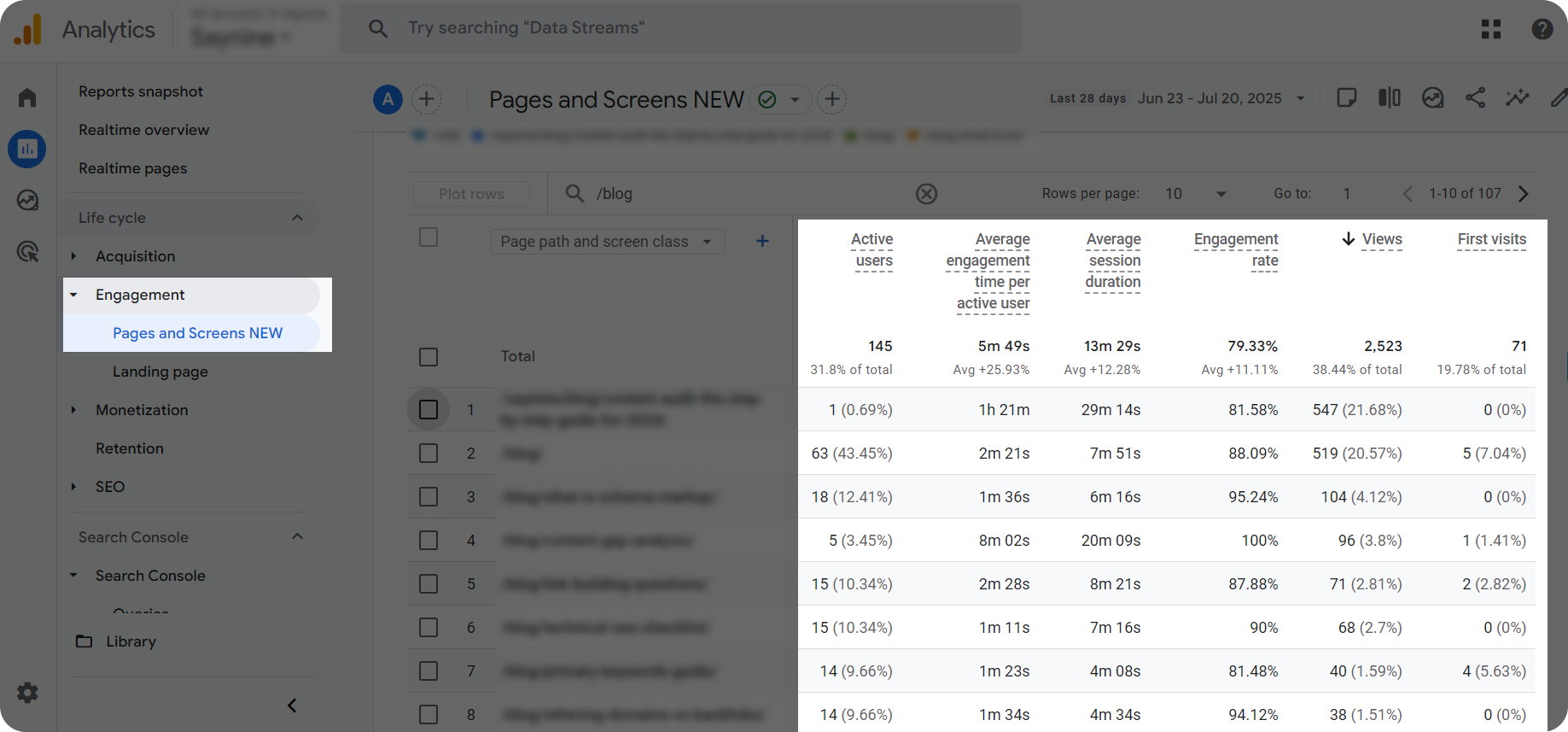Check the row 7 checkbox
This screenshot has width=1568, height=732.
pos(428,671)
